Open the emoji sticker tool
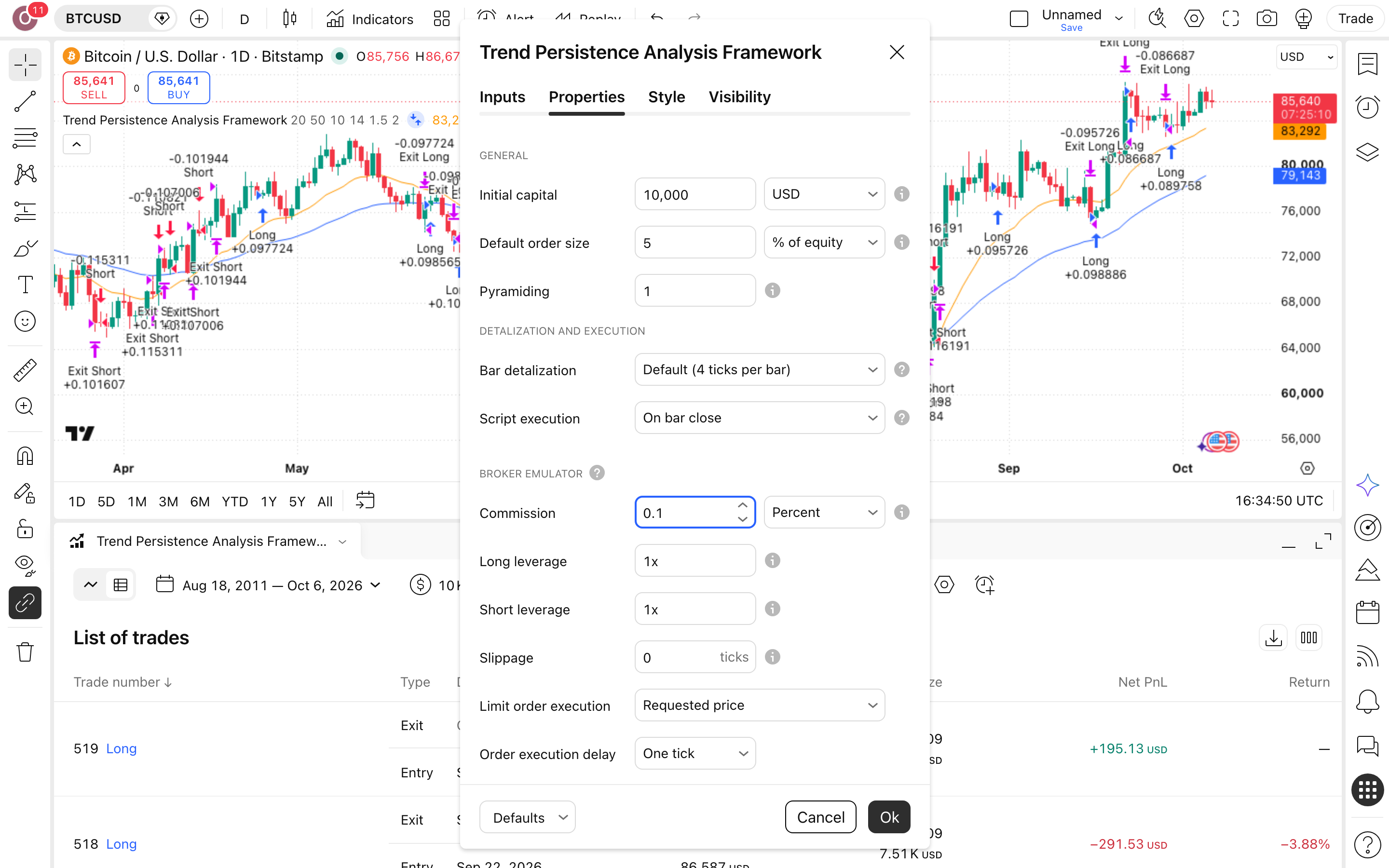Screen dimensions: 1389x868 coord(25,322)
